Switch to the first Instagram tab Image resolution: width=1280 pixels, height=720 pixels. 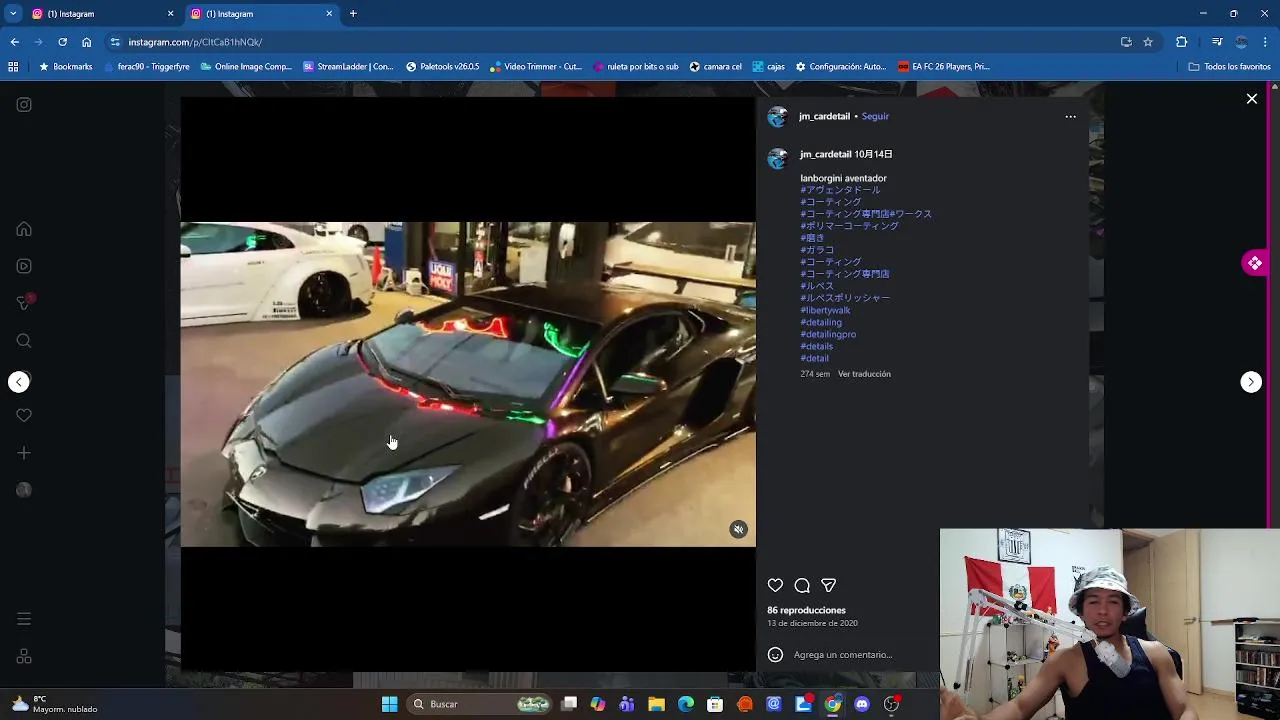pyautogui.click(x=100, y=14)
